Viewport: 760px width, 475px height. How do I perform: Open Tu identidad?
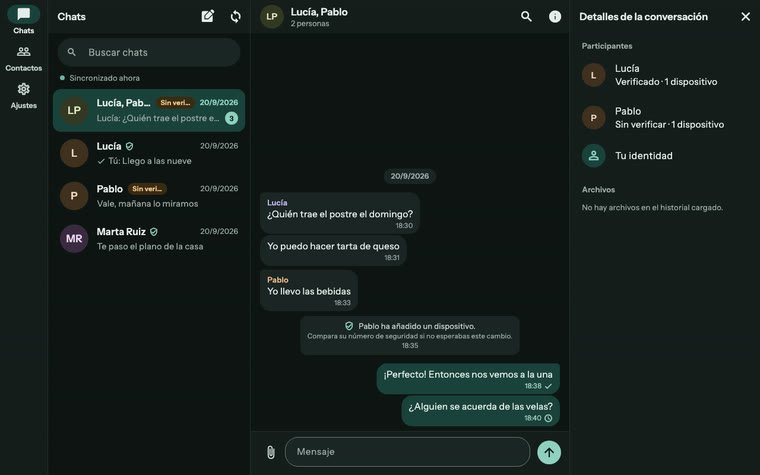[665, 156]
